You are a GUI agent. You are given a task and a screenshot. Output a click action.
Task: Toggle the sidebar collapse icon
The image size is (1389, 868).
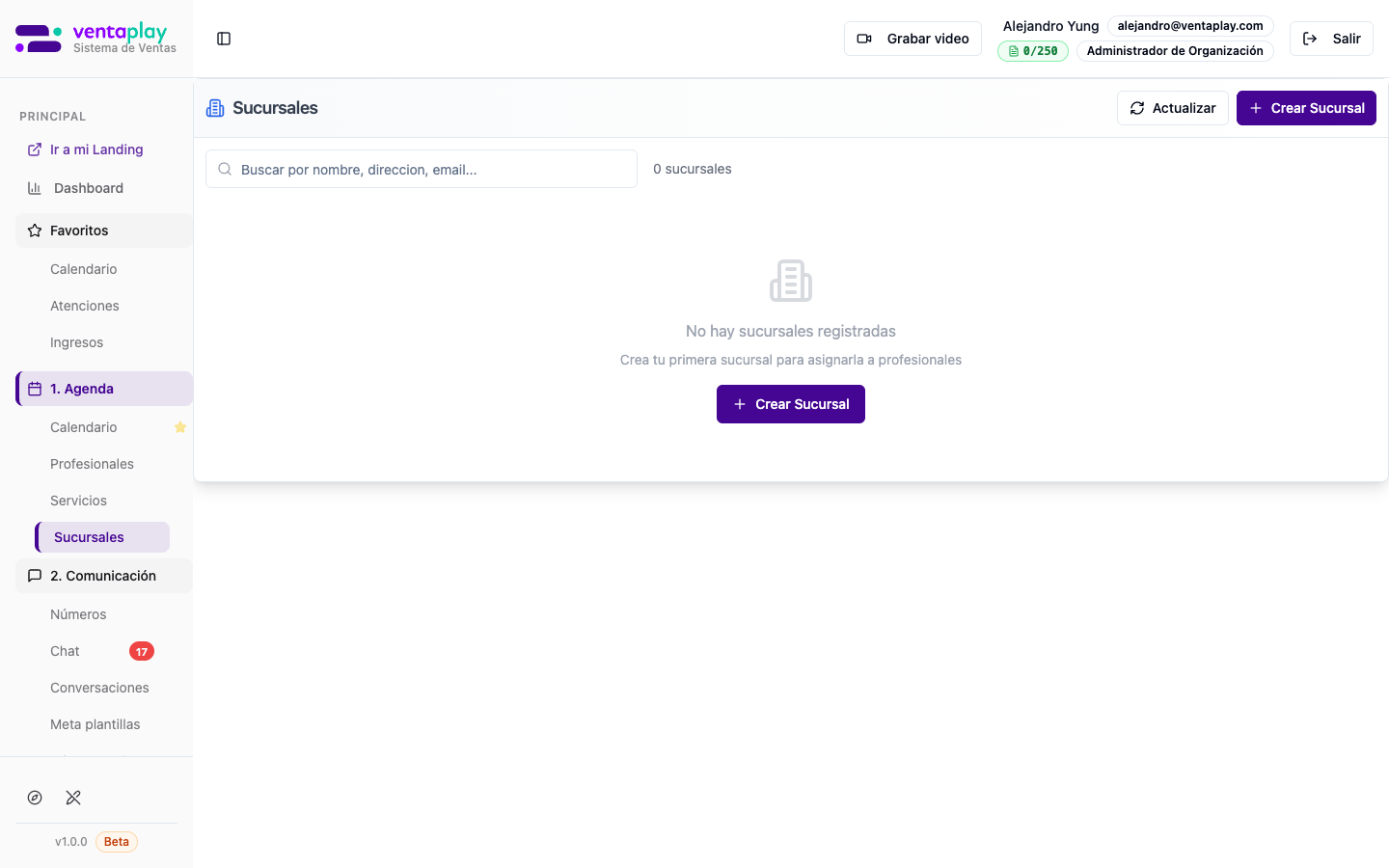point(224,39)
